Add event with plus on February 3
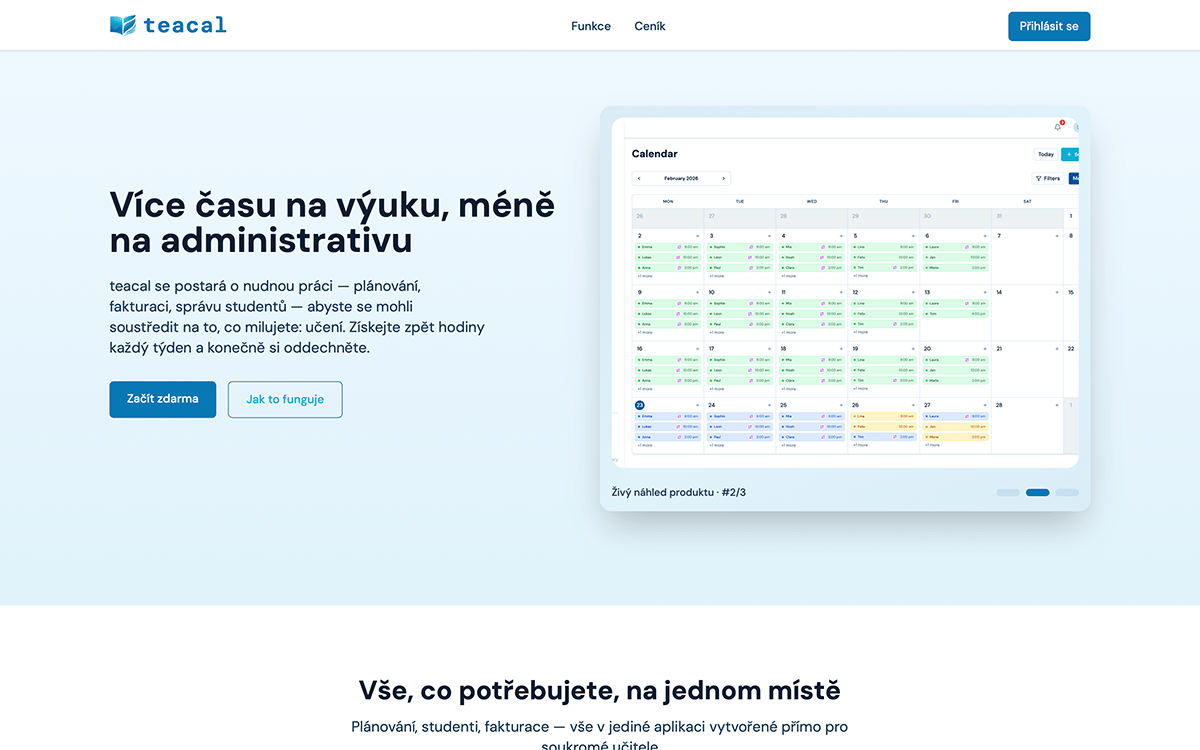Viewport: 1200px width, 750px height. coord(770,236)
